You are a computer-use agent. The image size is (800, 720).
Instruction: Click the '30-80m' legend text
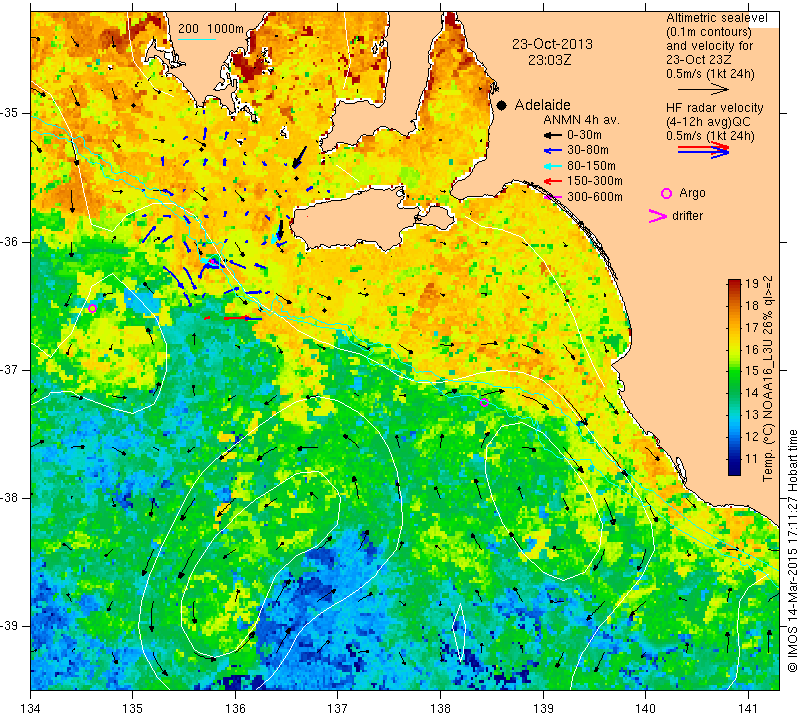point(588,151)
